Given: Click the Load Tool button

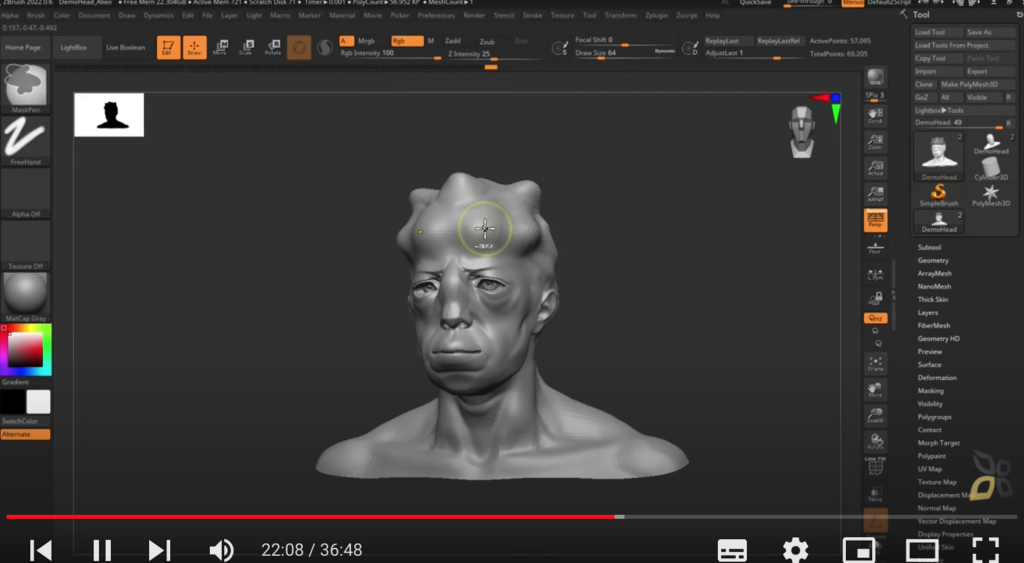Looking at the screenshot, I should (938, 32).
